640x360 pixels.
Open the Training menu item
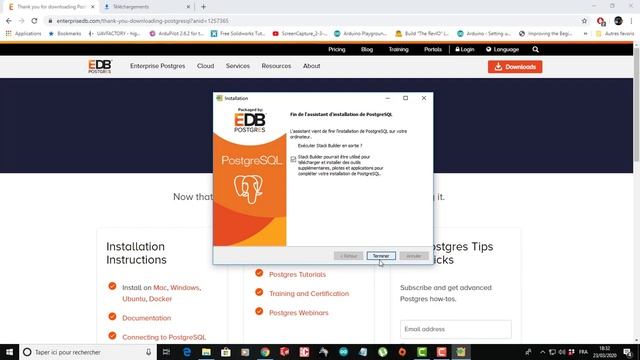click(398, 49)
